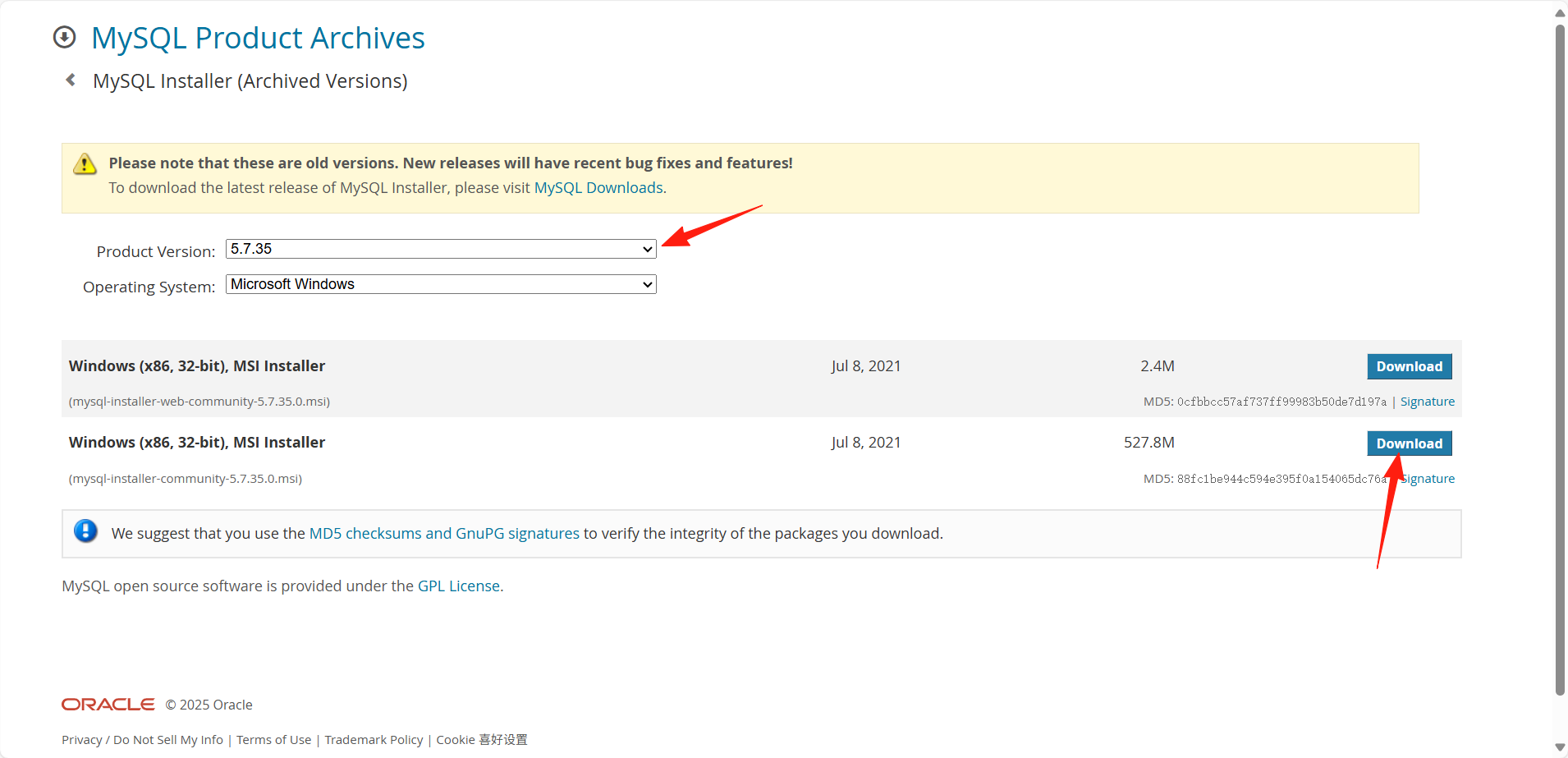Click the yellow warning triangle icon
The image size is (1568, 758).
tap(85, 163)
